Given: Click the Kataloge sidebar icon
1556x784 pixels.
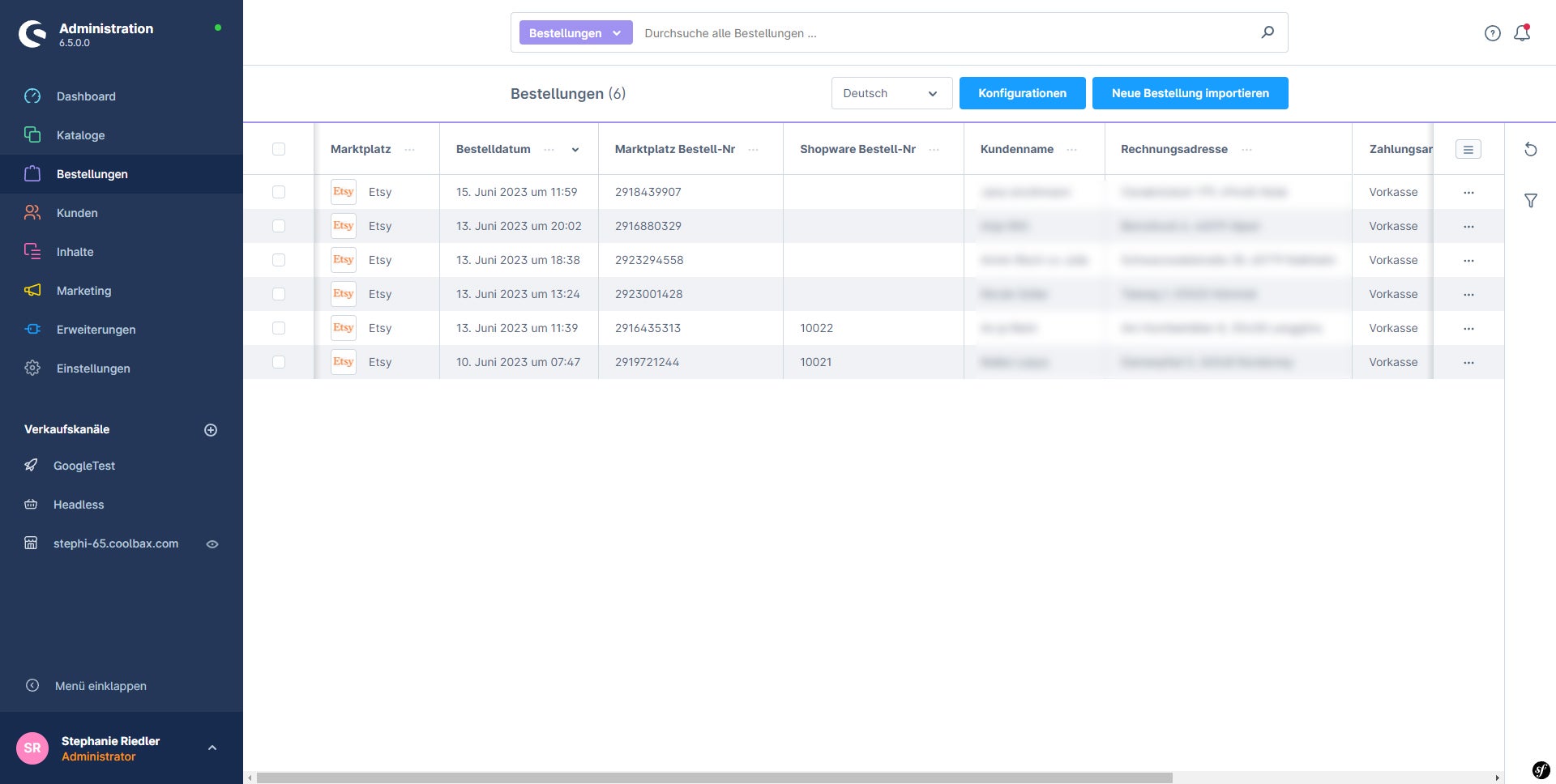Looking at the screenshot, I should (x=32, y=135).
